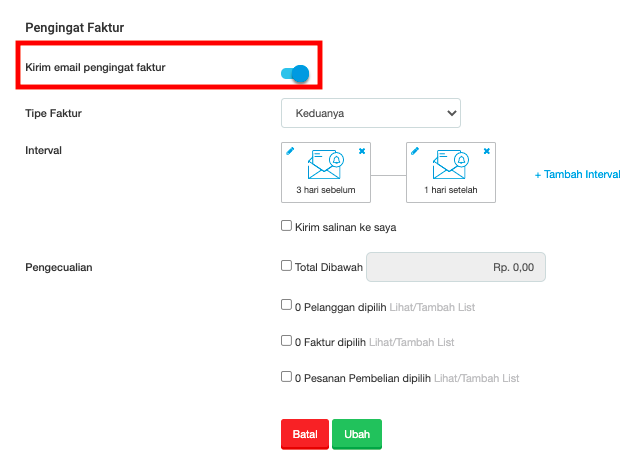Screen dimensions: 639x474
Task: Enable the 'Total Dibawah' checkbox
Action: [286, 266]
